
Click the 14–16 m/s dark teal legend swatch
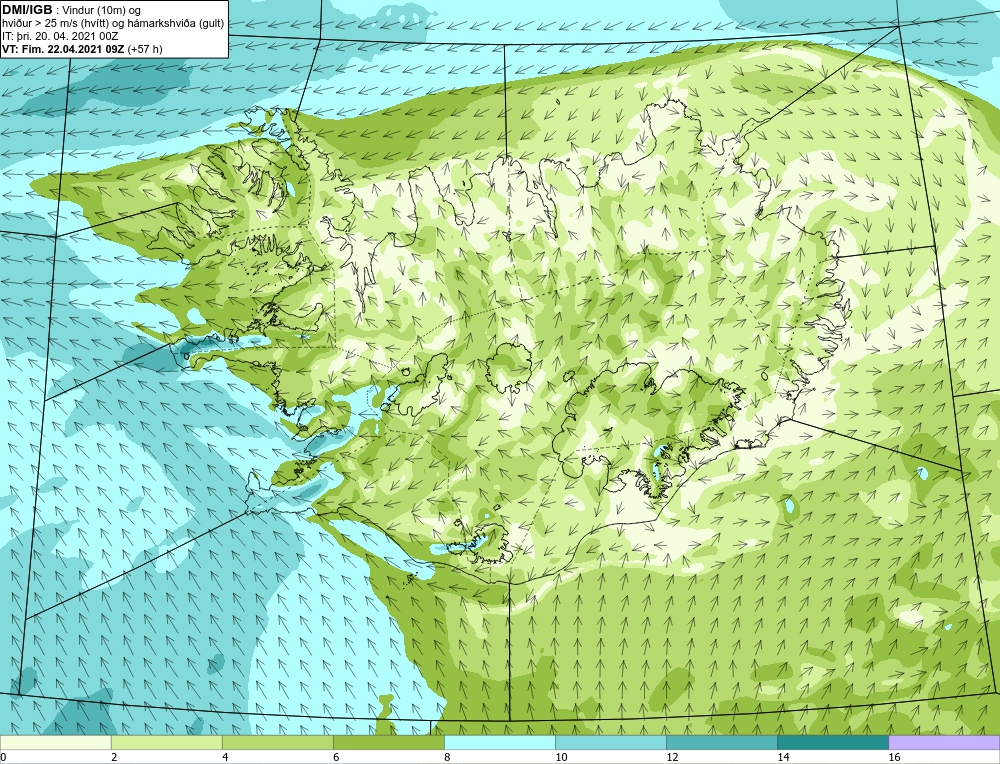(832, 743)
